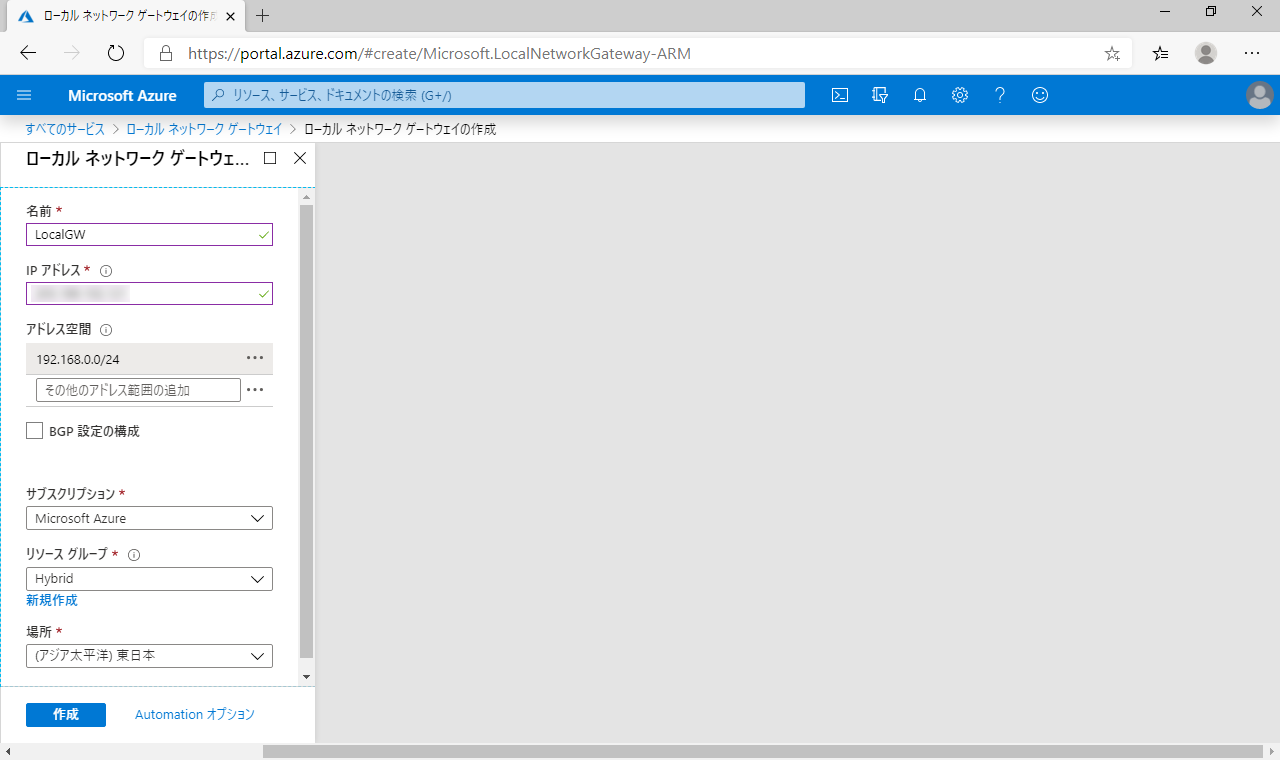The height and width of the screenshot is (760, 1280).
Task: Click the Azure resource search box
Action: point(504,95)
